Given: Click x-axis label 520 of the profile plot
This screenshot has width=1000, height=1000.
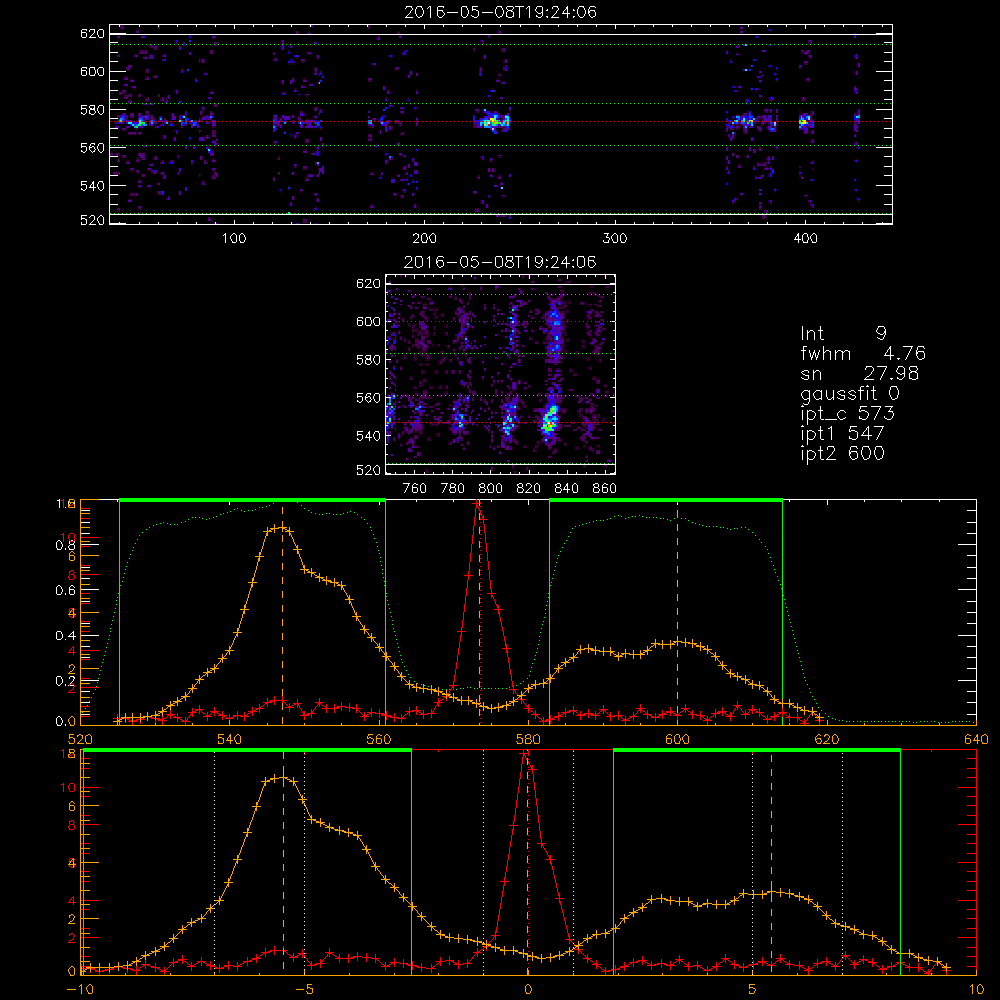Looking at the screenshot, I should pyautogui.click(x=80, y=739).
